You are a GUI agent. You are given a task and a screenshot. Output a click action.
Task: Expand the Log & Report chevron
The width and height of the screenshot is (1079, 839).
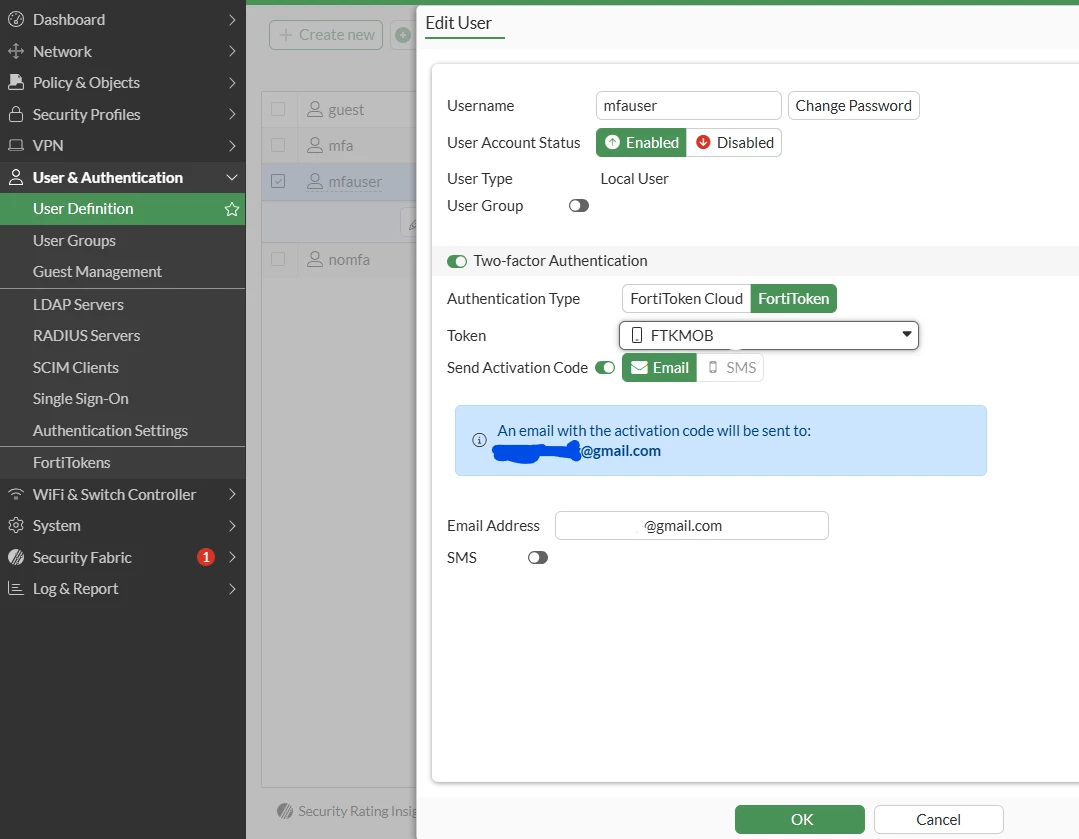pos(232,588)
